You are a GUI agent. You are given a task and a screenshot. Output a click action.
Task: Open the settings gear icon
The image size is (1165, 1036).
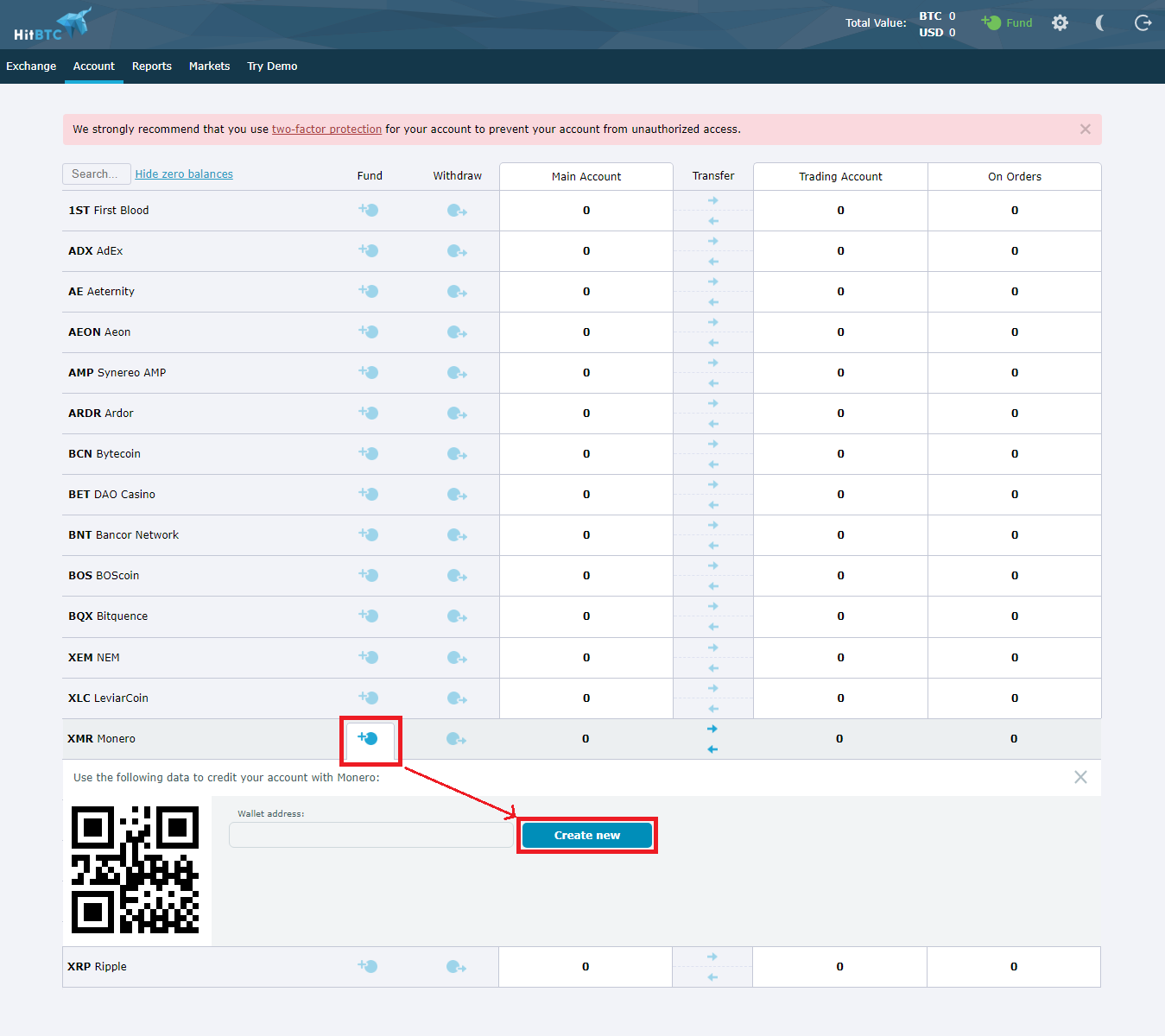(1060, 23)
